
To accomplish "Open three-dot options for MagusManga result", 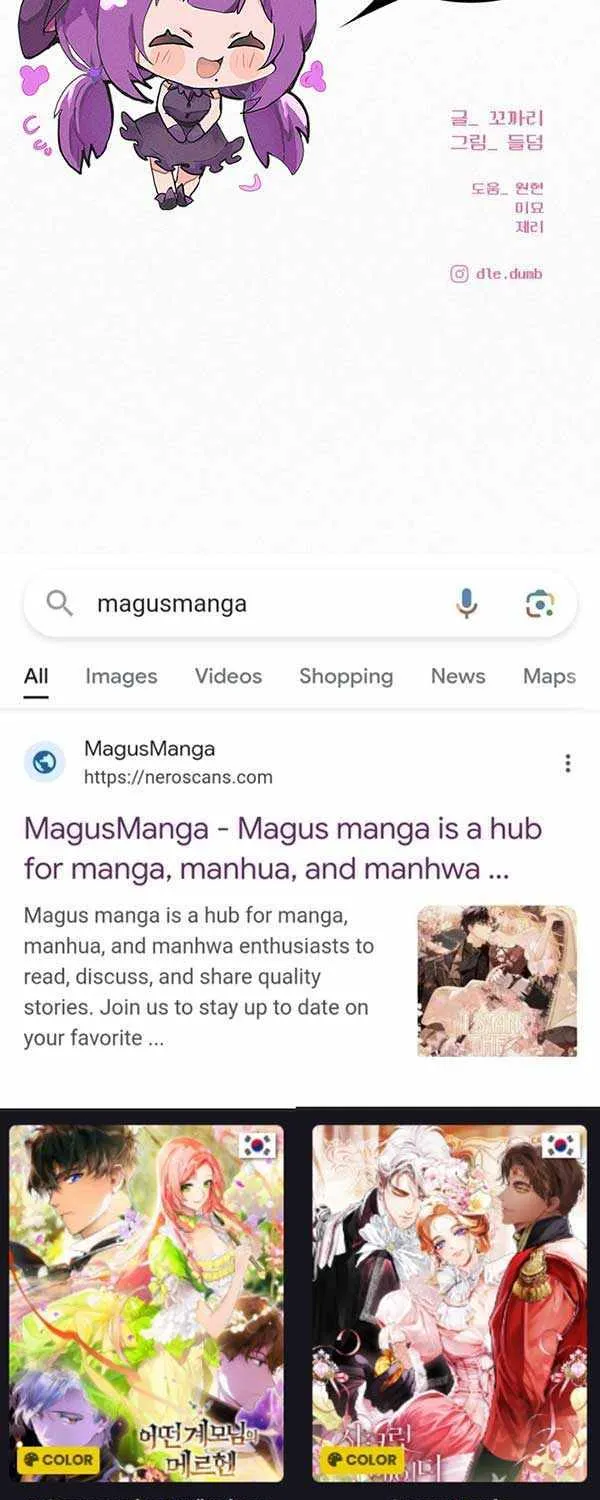I will pyautogui.click(x=568, y=763).
